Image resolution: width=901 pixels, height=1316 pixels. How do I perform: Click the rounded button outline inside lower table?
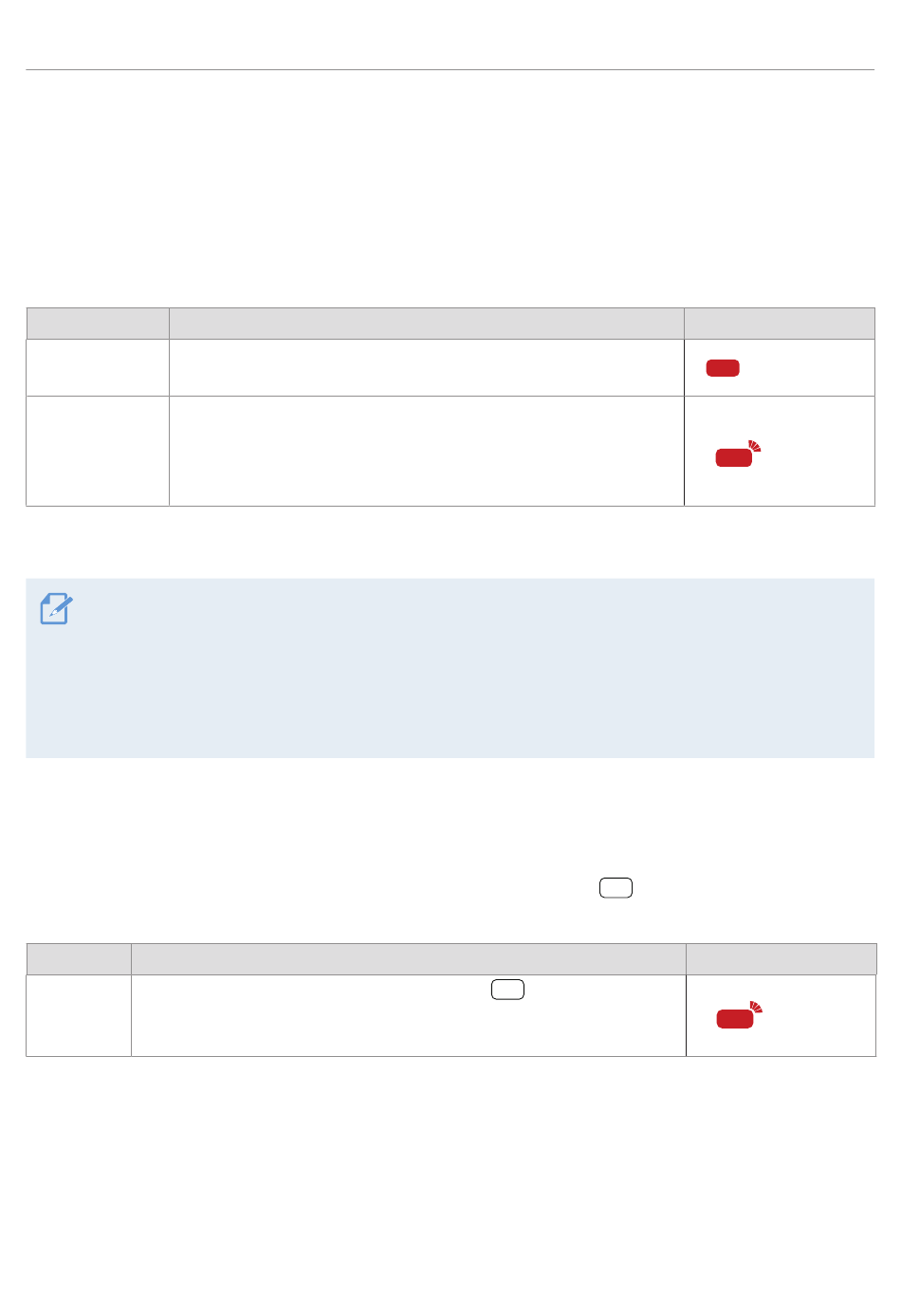(x=508, y=990)
